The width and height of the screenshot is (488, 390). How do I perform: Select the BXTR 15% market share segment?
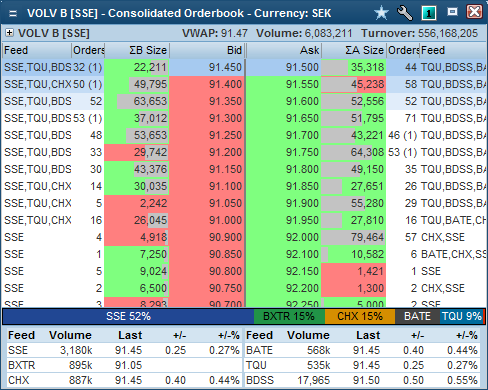[x=289, y=316]
